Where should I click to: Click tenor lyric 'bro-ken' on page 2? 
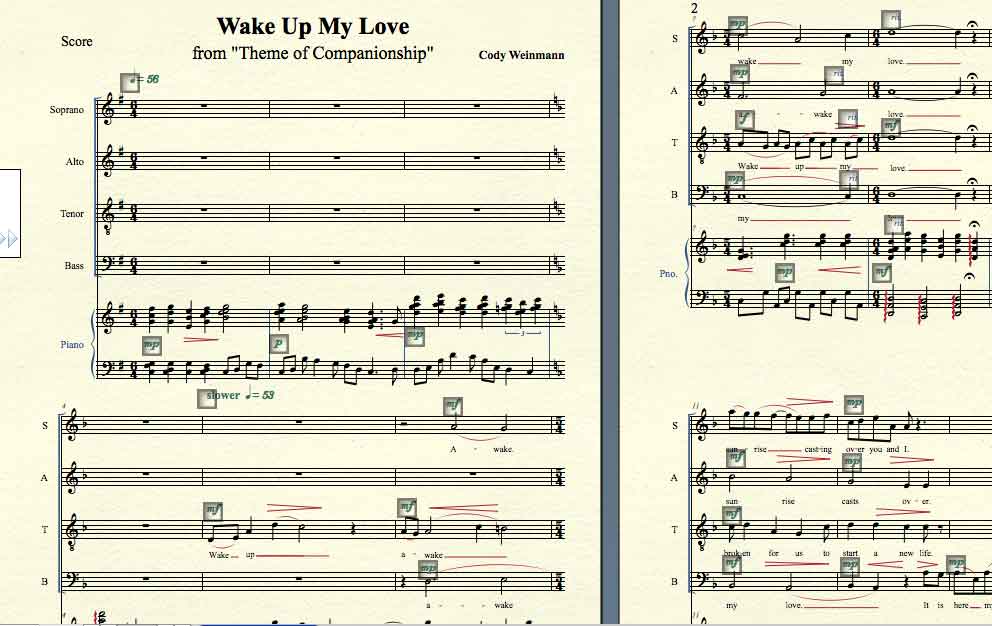[736, 553]
